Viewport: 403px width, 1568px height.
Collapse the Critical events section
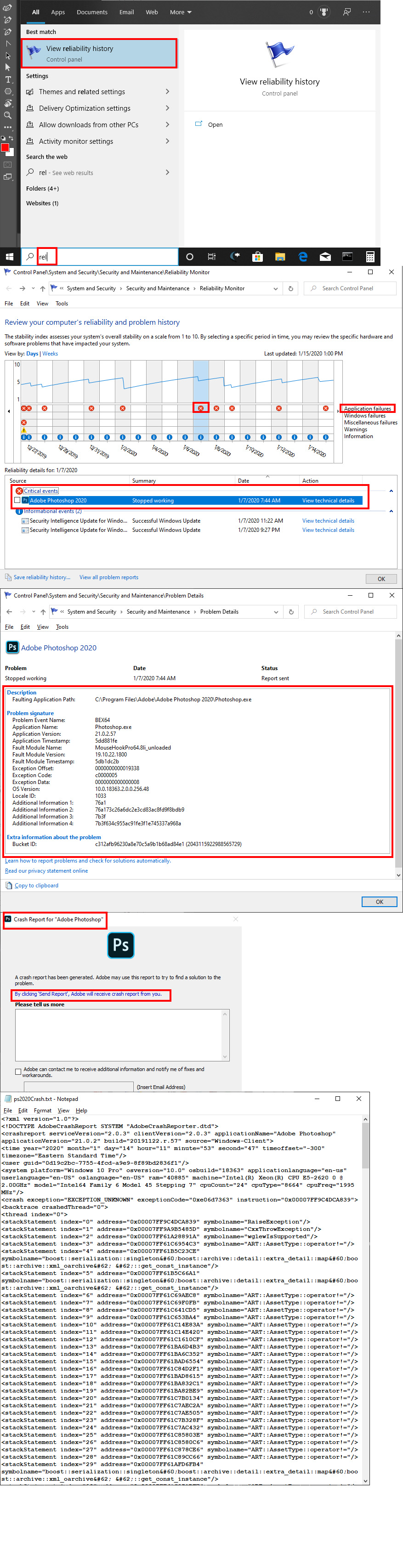click(391, 491)
